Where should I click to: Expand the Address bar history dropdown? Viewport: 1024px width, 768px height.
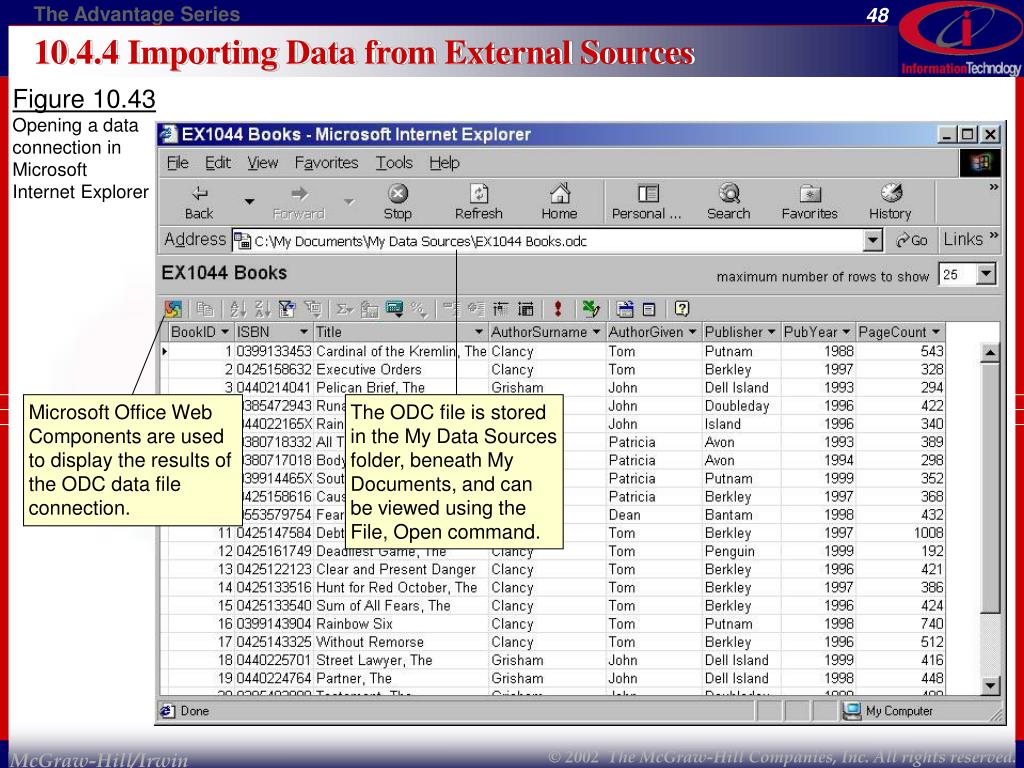[x=873, y=241]
